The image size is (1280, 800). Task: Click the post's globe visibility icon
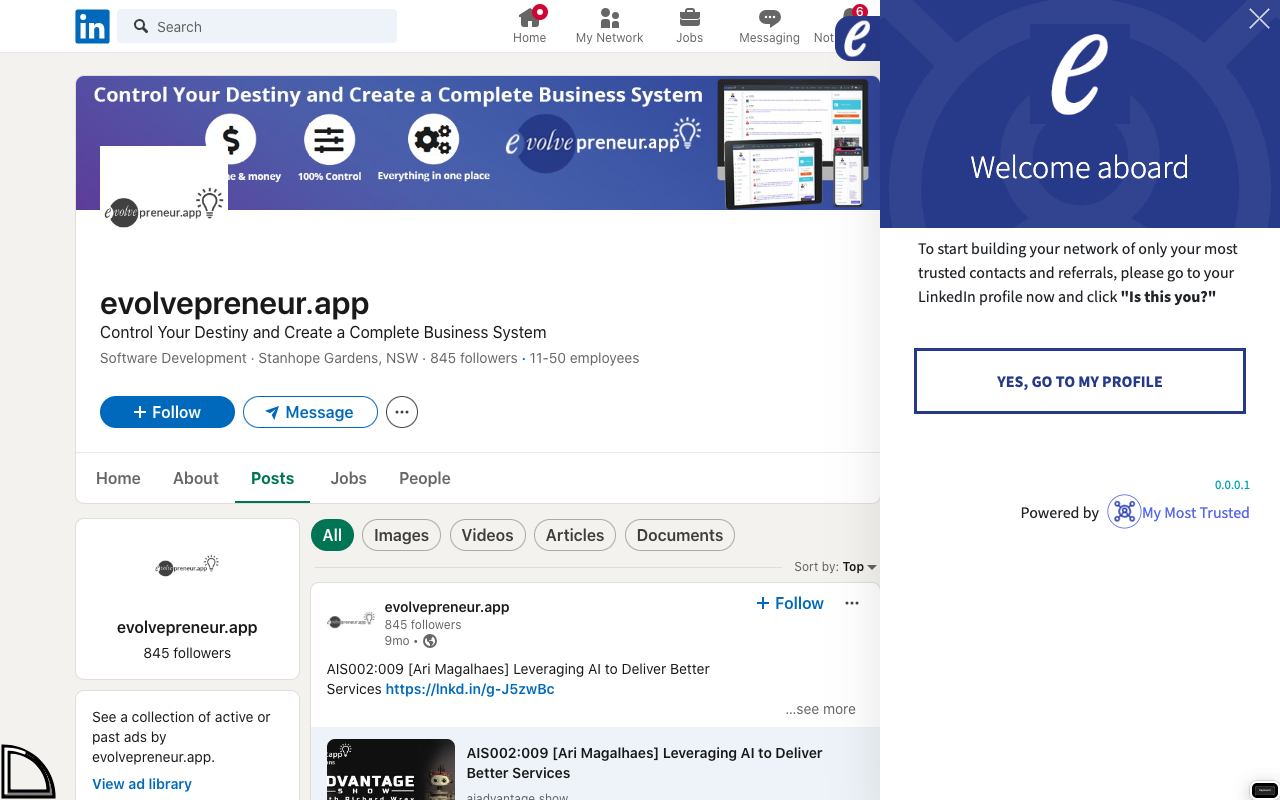430,641
